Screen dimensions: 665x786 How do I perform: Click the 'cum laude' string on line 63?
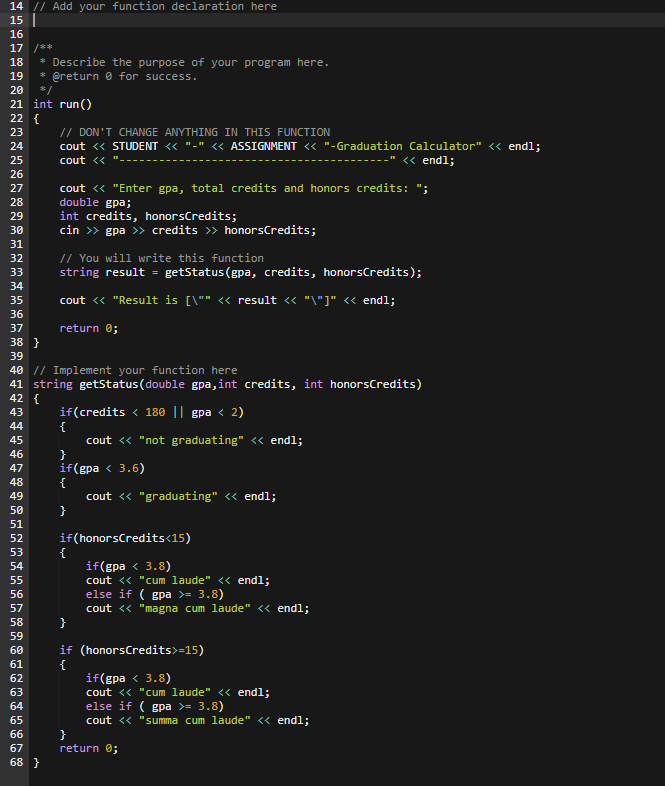(175, 693)
